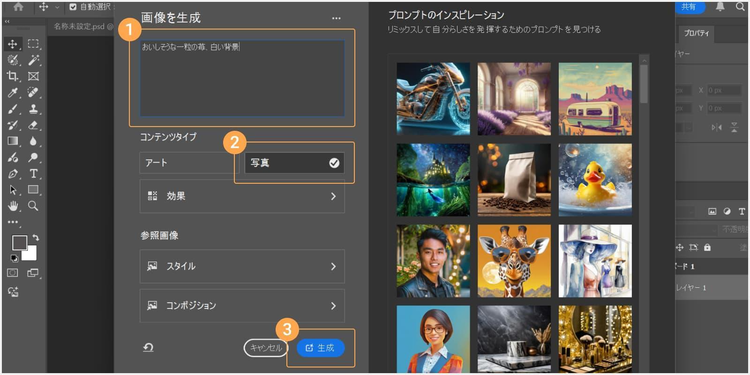Filter layers by pixel layer icon

click(712, 211)
